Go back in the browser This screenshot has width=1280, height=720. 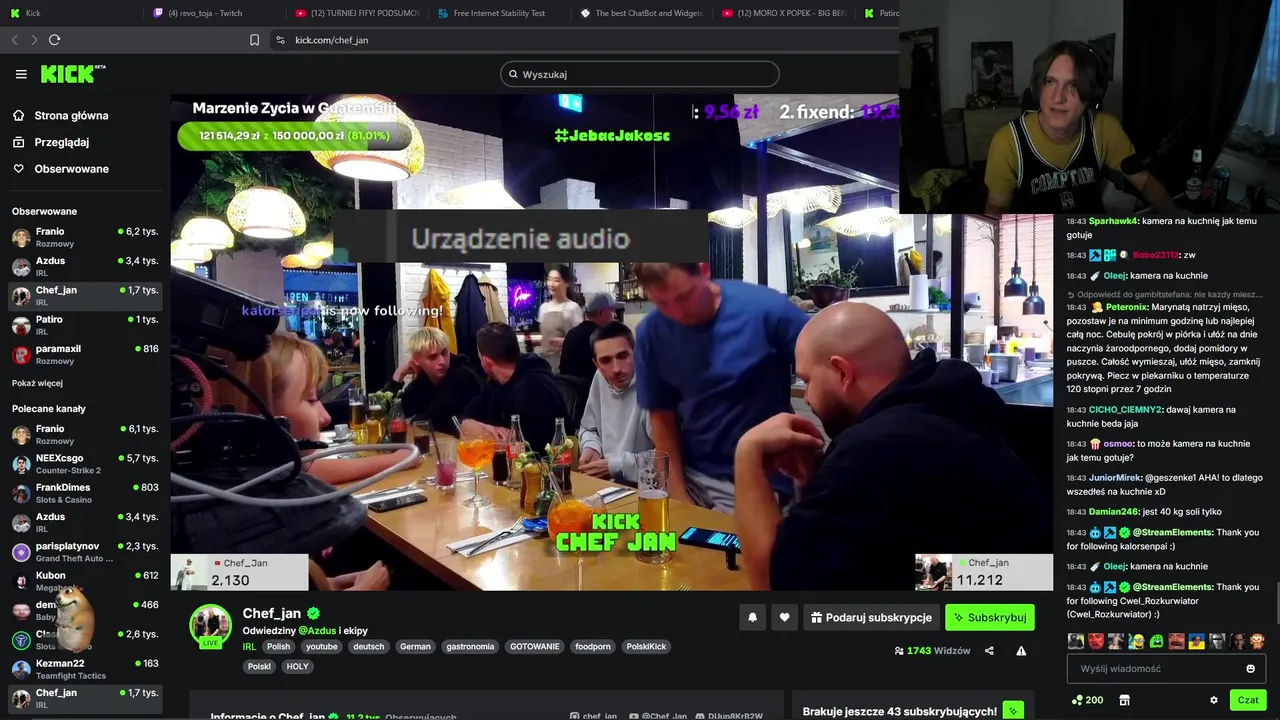tap(14, 40)
